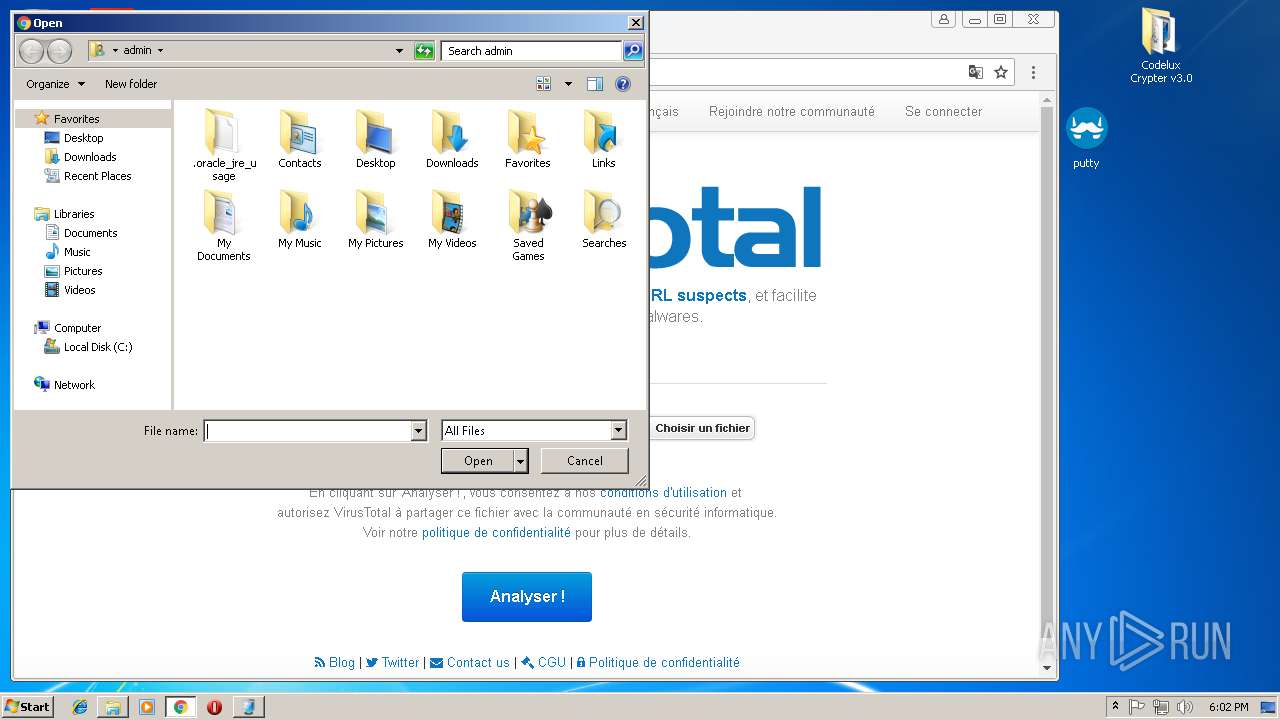Select Downloads in navigation pane
Image resolution: width=1280 pixels, height=720 pixels.
click(x=90, y=157)
